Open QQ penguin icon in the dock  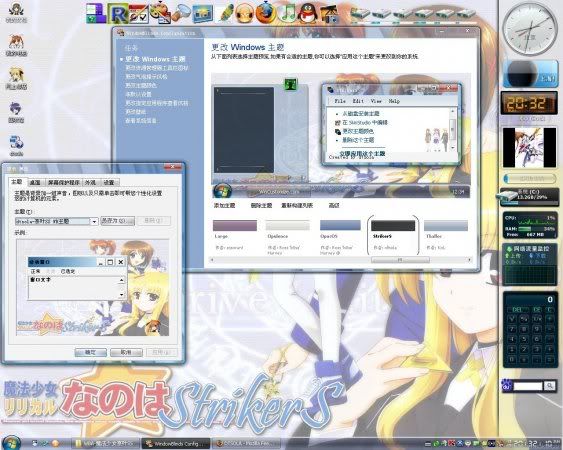(308, 13)
